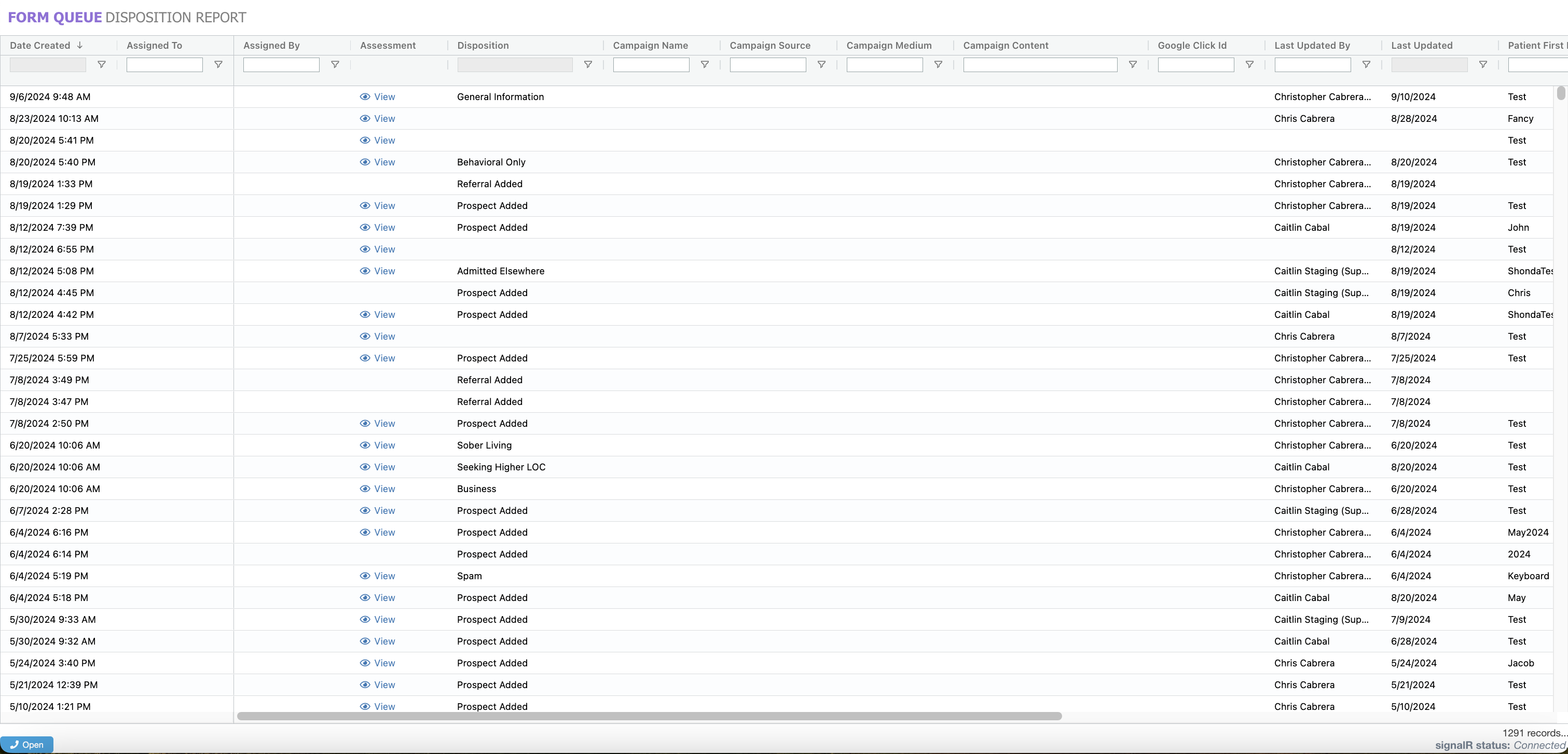Click the Date Created filter funnel icon

point(102,64)
